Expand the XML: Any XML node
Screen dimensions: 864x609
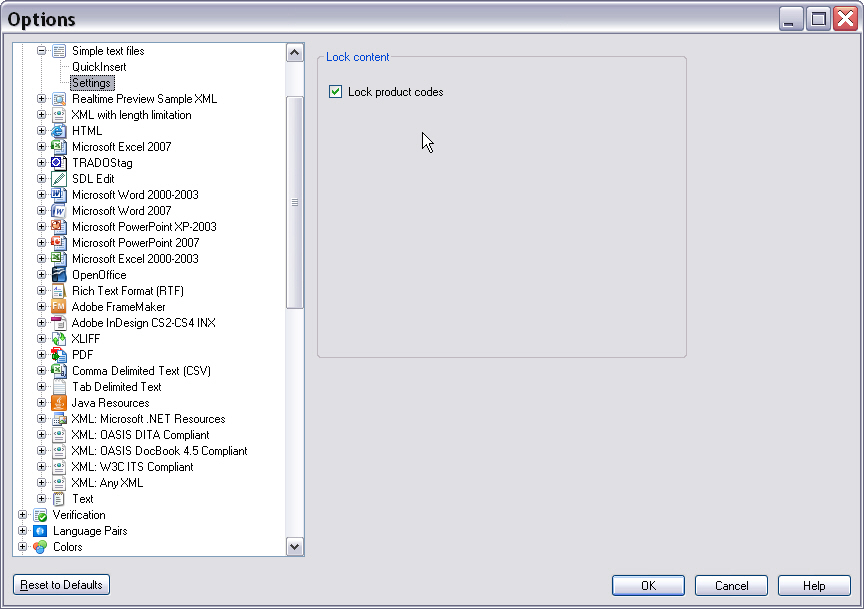(x=41, y=482)
